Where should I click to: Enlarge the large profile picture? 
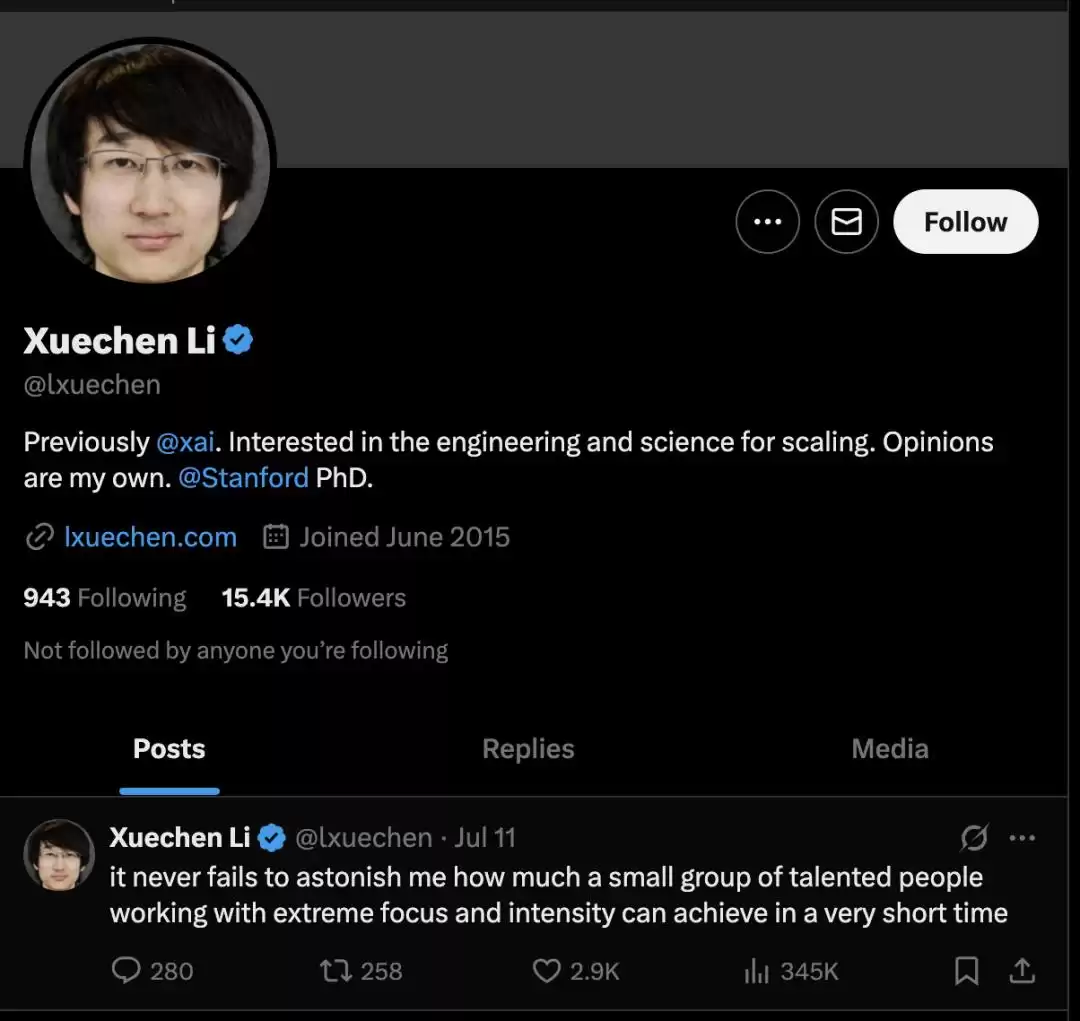click(x=150, y=162)
